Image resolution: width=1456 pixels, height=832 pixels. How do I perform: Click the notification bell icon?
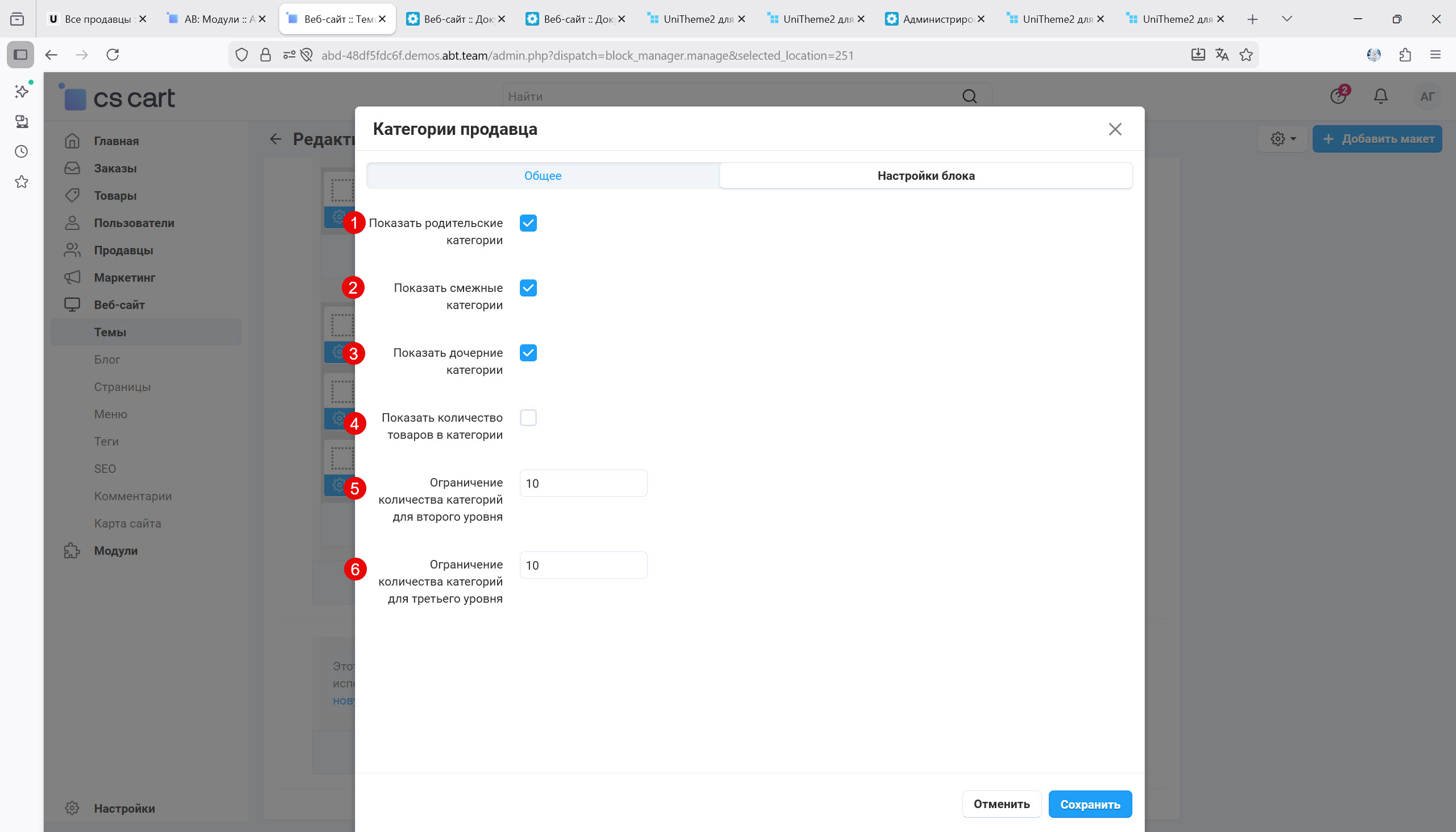point(1379,96)
